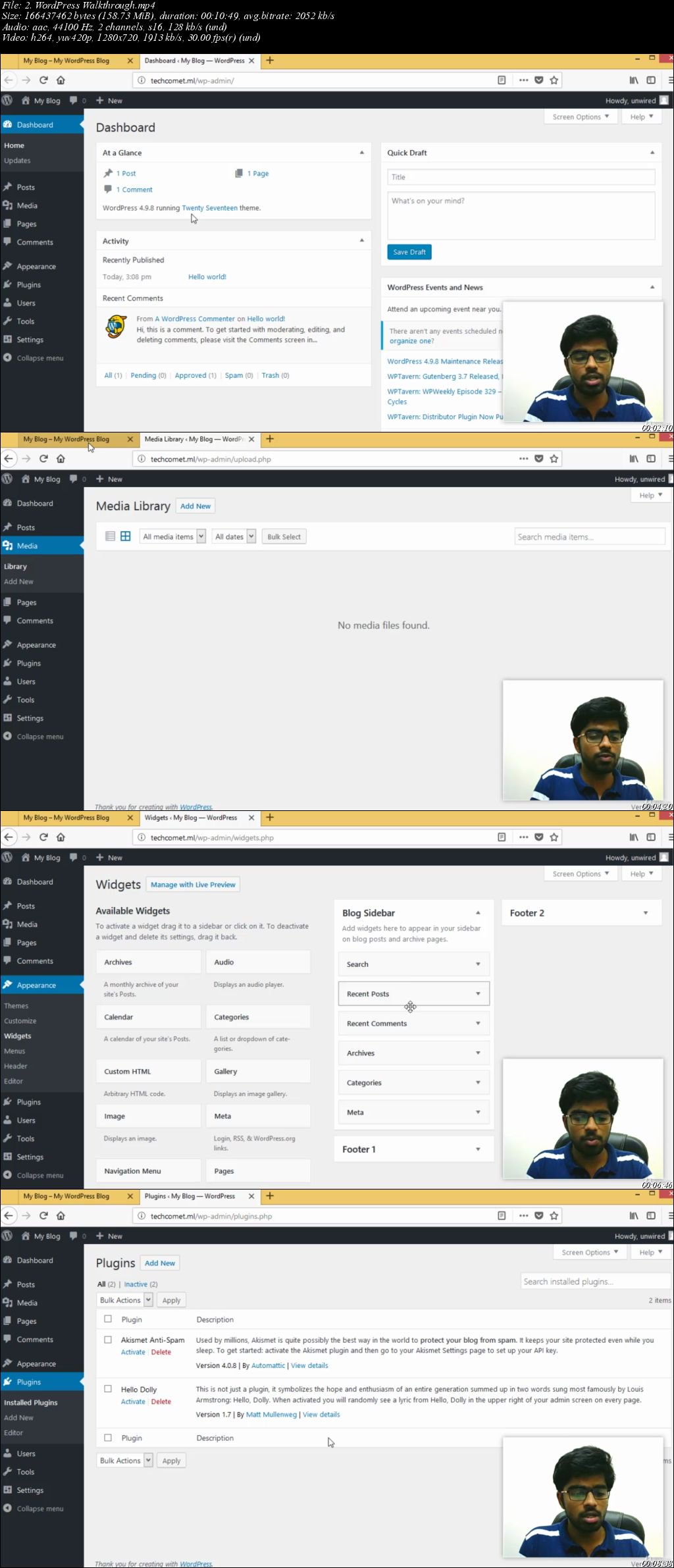This screenshot has width=674, height=1568.
Task: Open the All media items dropdown
Action: [172, 536]
